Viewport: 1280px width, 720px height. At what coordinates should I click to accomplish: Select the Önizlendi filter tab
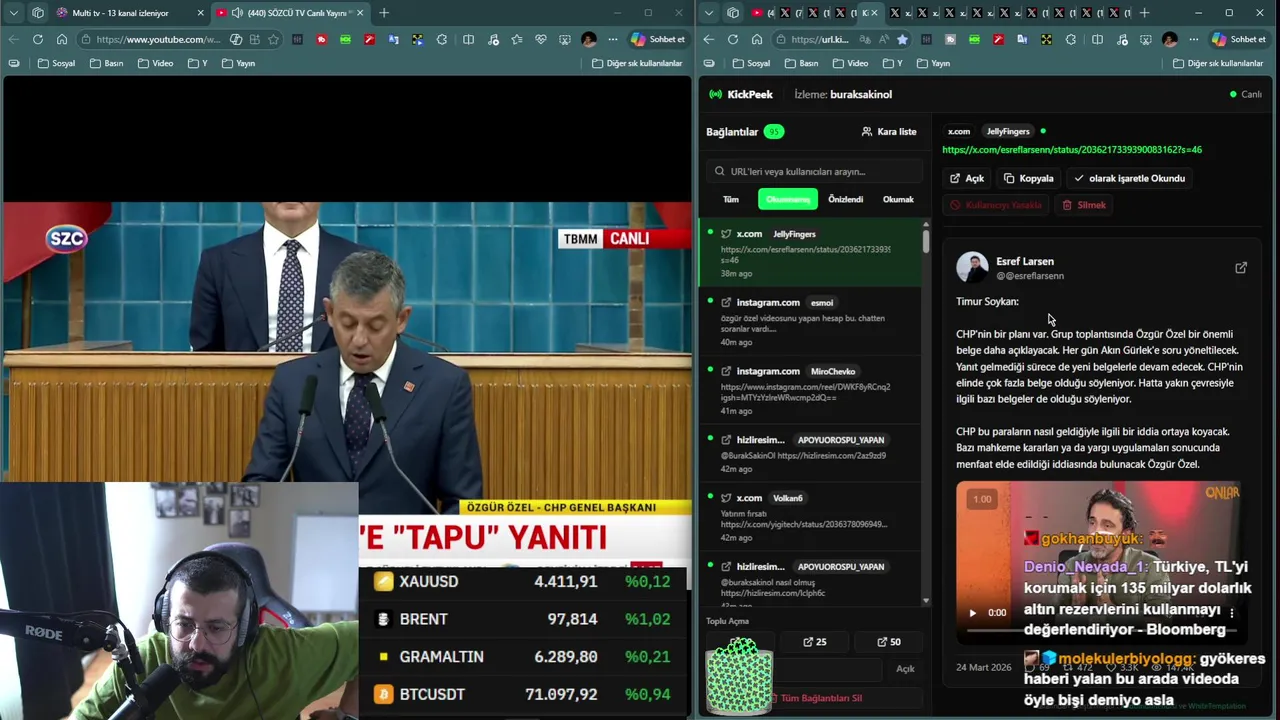coord(845,199)
